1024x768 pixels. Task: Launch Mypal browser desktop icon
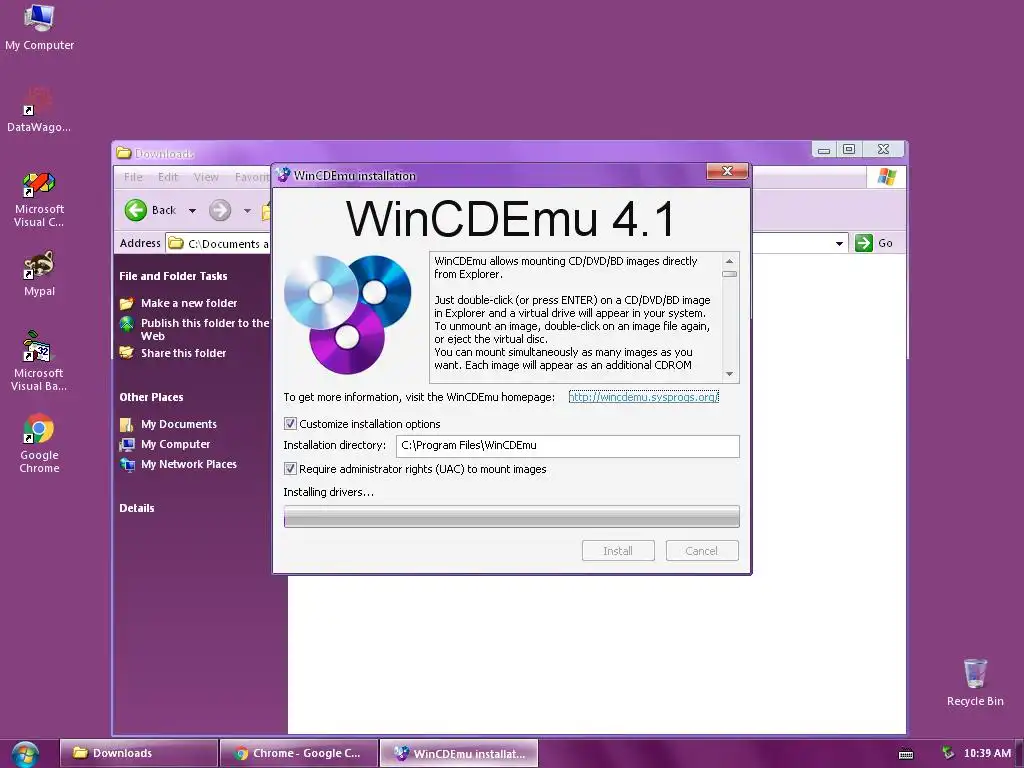point(39,273)
